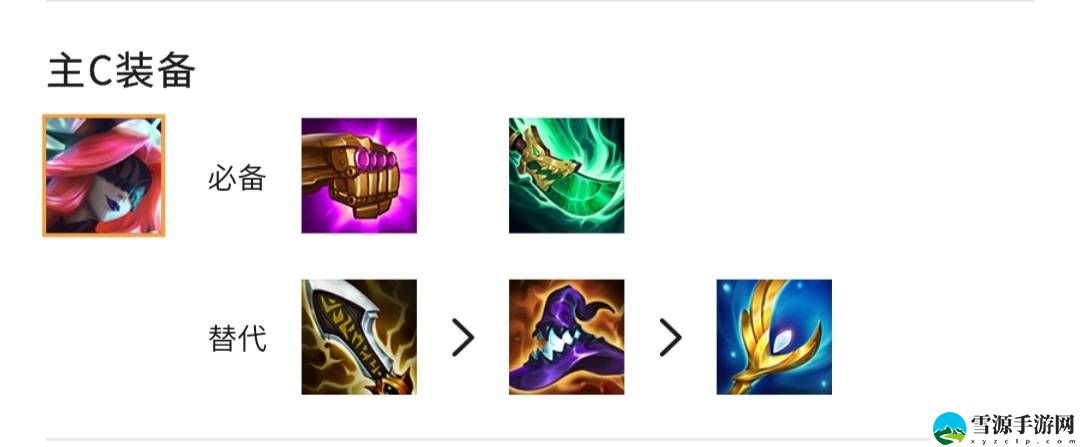Select the 替代 row label
The width and height of the screenshot is (1080, 447).
pyautogui.click(x=237, y=340)
